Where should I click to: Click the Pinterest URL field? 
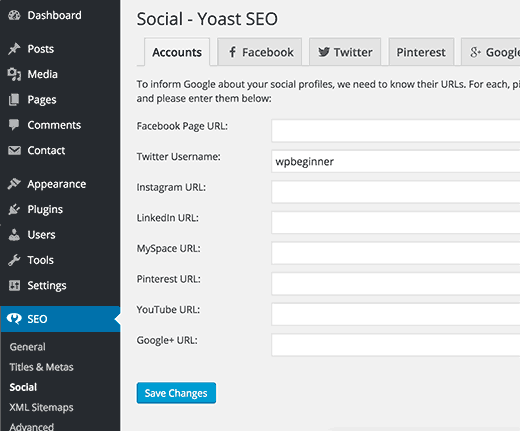[396, 284]
